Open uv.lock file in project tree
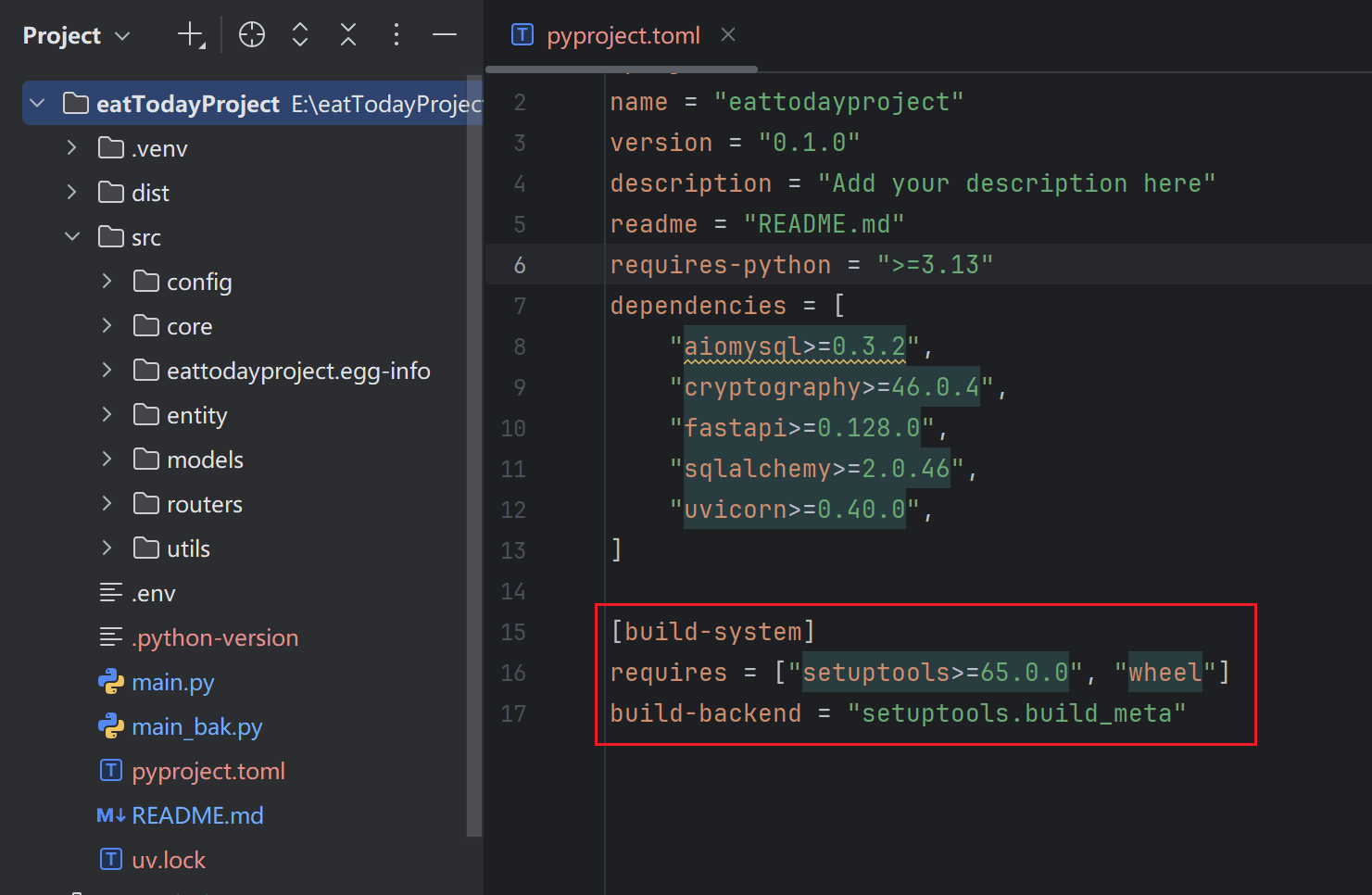 click(168, 861)
